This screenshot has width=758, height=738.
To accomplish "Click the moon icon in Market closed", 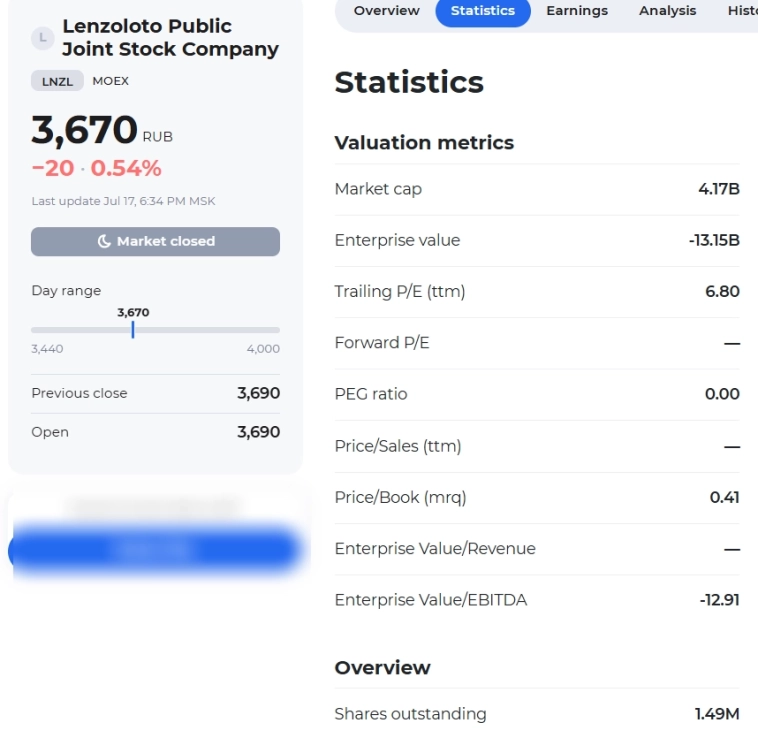I will click(104, 241).
